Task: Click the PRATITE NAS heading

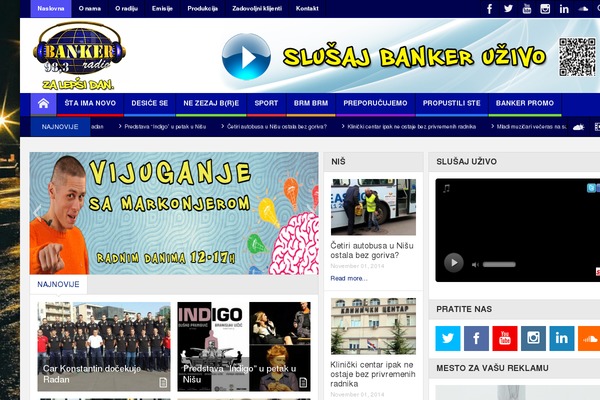Action: coord(464,309)
